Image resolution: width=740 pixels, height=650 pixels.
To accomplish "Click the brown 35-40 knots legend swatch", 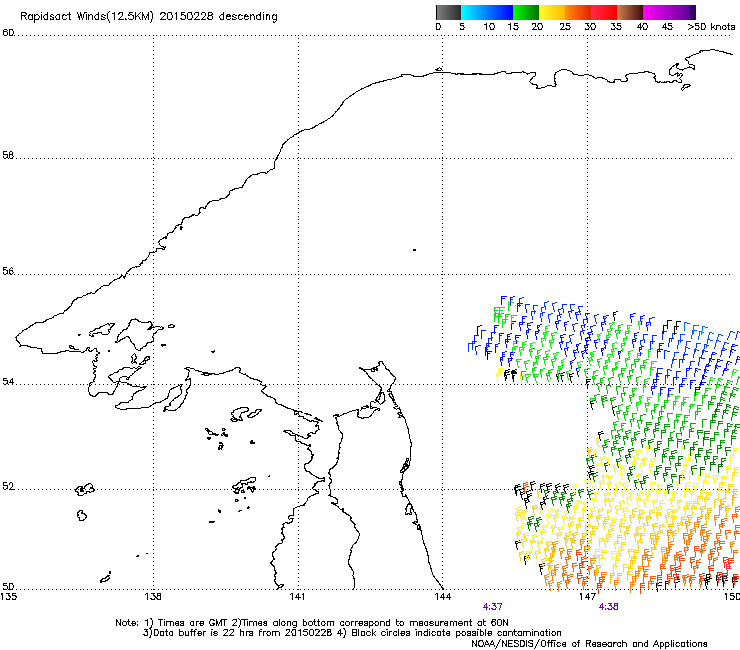I will coord(630,12).
